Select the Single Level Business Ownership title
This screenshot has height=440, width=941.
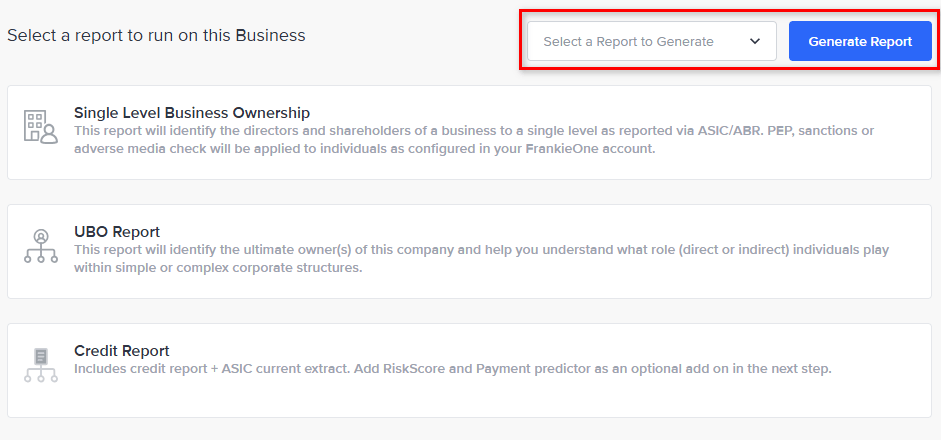tap(192, 113)
